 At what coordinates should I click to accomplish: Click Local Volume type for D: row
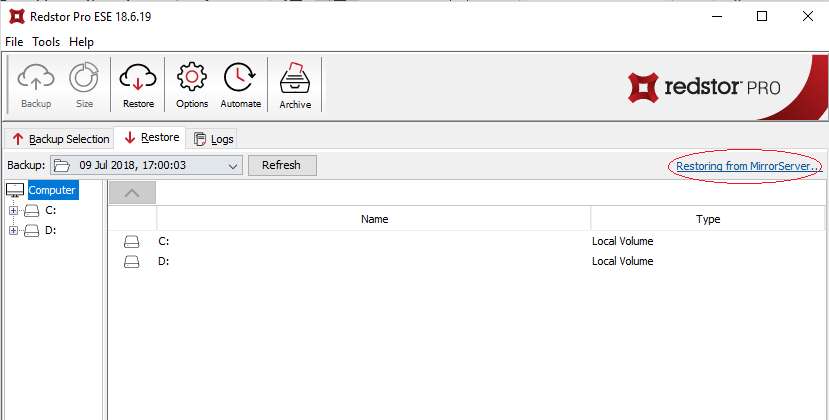click(623, 261)
